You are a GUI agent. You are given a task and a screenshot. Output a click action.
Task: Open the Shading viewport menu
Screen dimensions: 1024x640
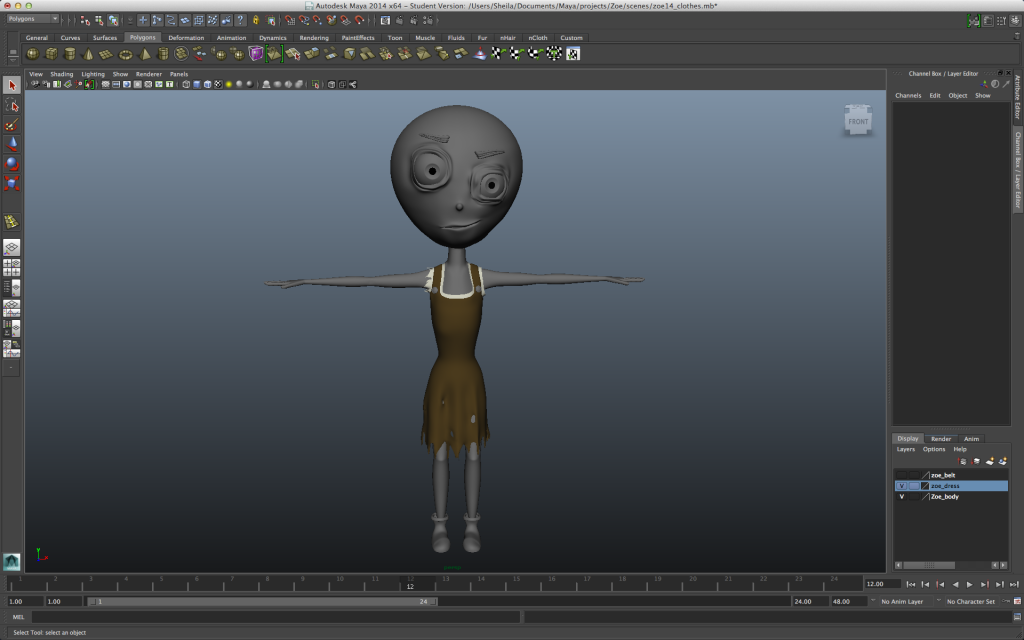(61, 74)
